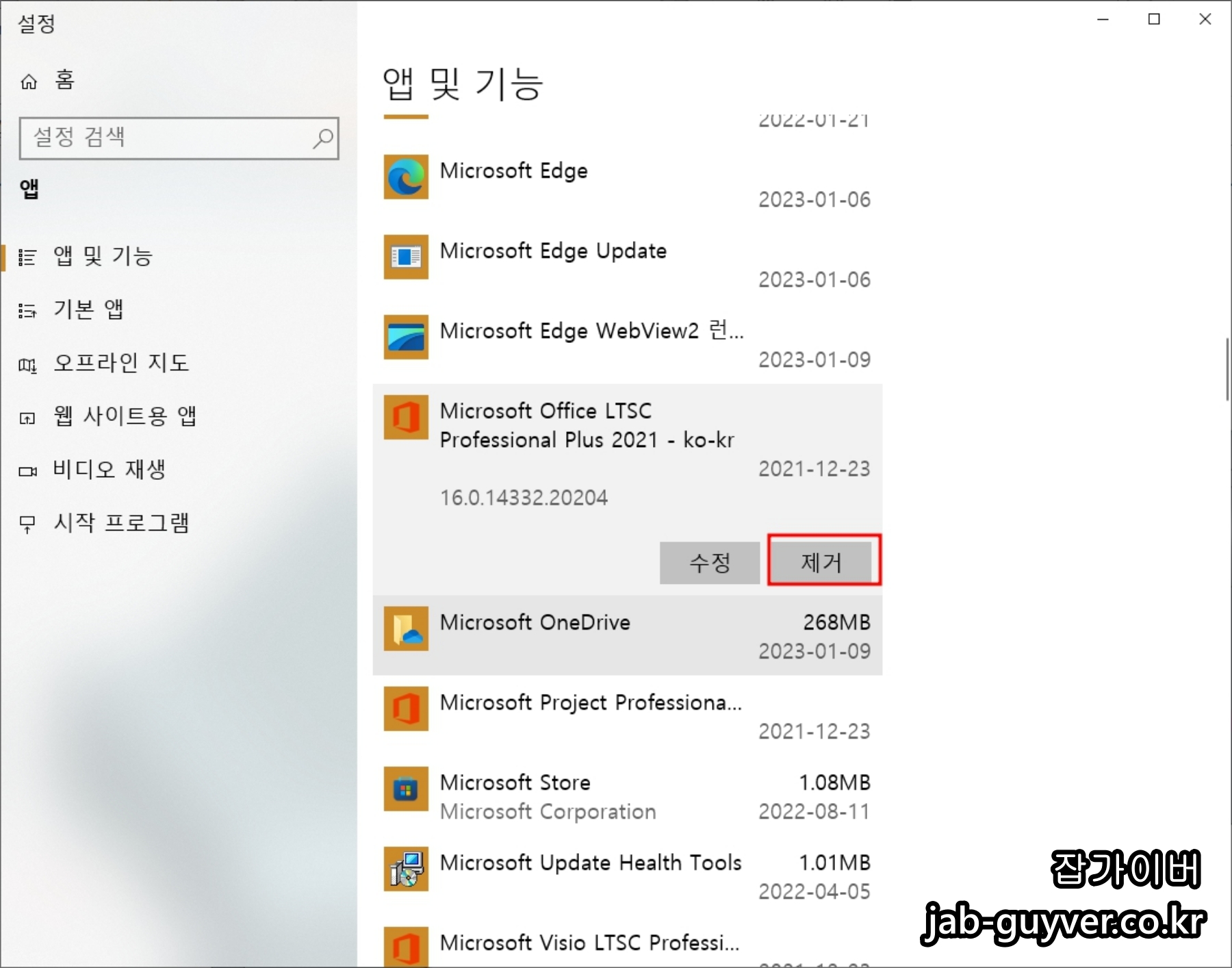Click the 2023-01-09 date for OneDrive

[x=814, y=652]
